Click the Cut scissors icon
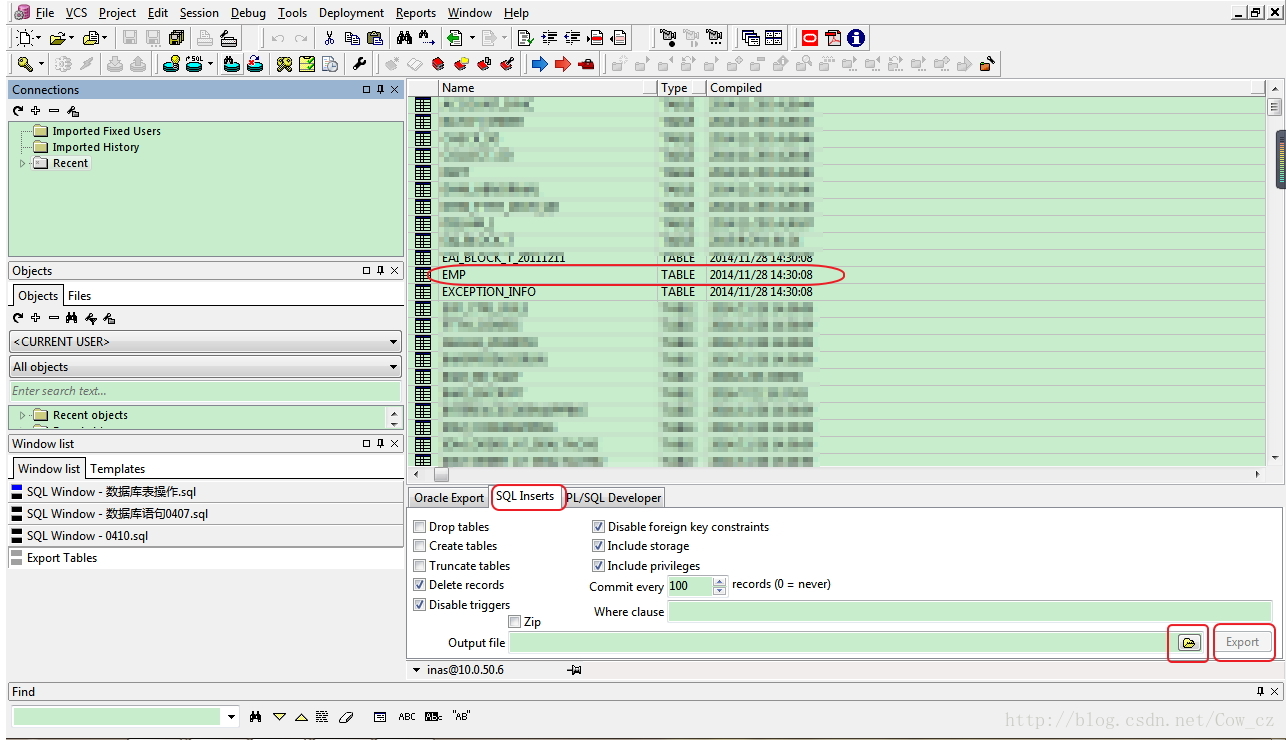 (329, 38)
